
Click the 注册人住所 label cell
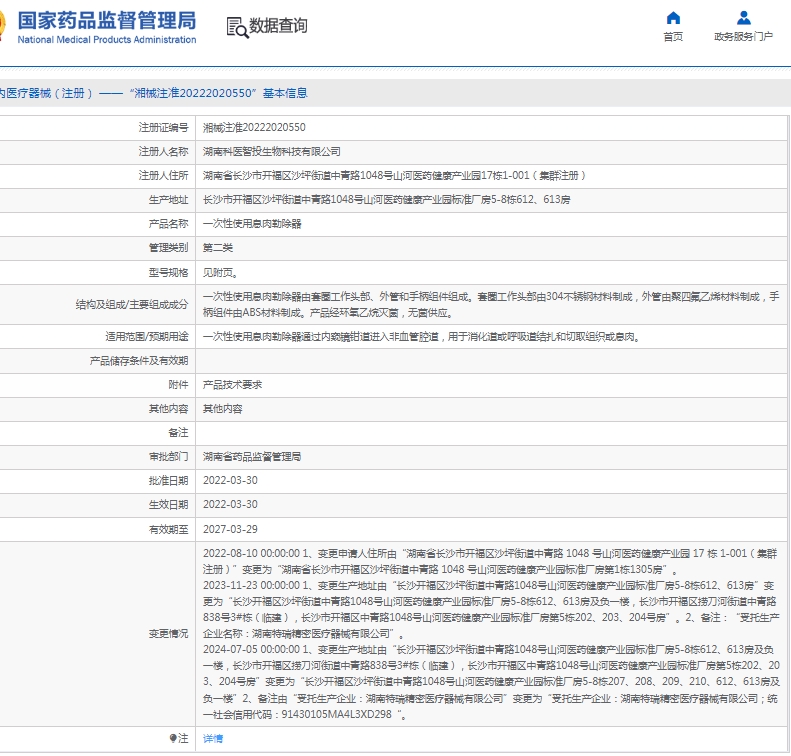point(163,176)
